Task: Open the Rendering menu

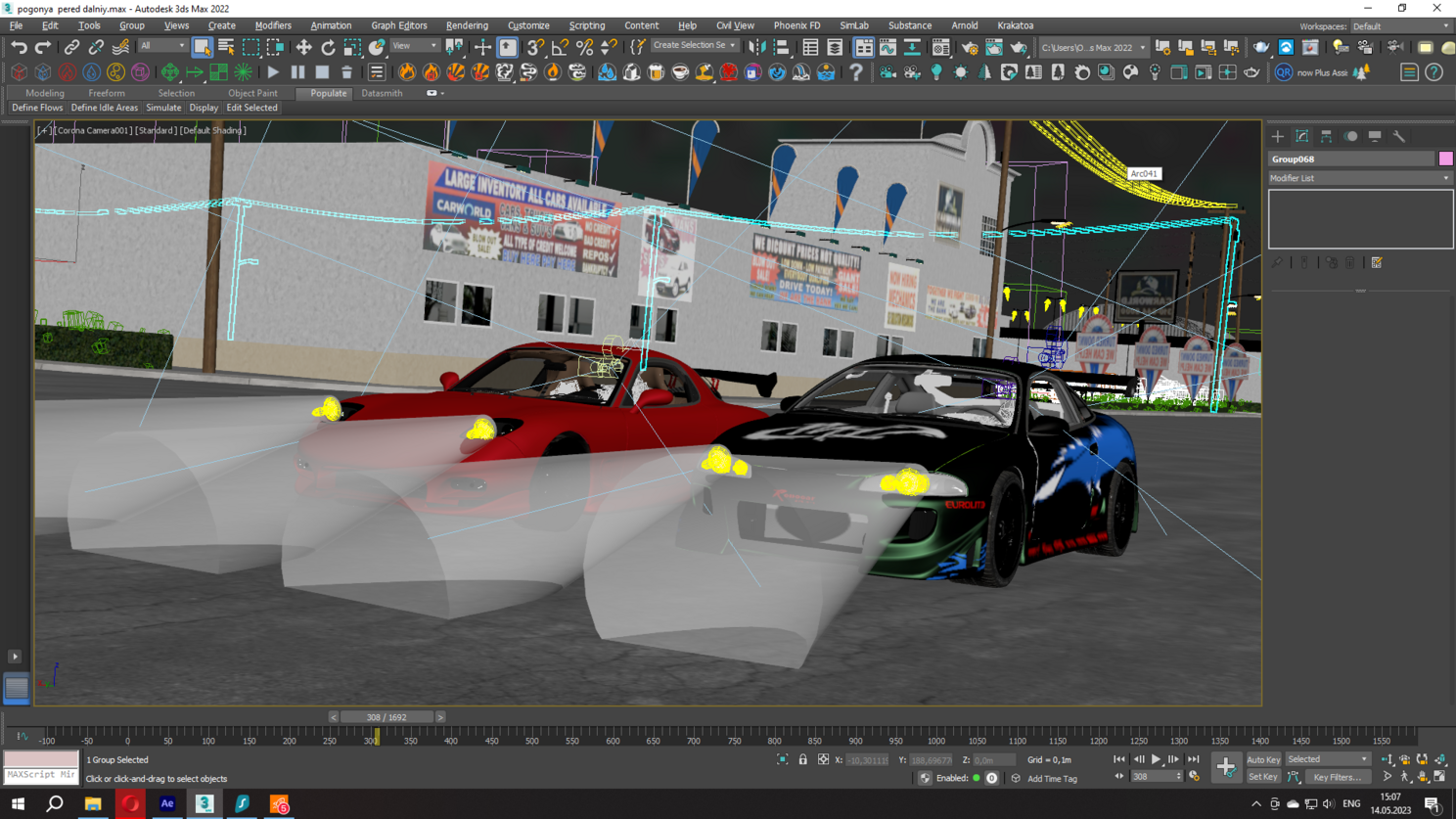Action: click(x=467, y=25)
